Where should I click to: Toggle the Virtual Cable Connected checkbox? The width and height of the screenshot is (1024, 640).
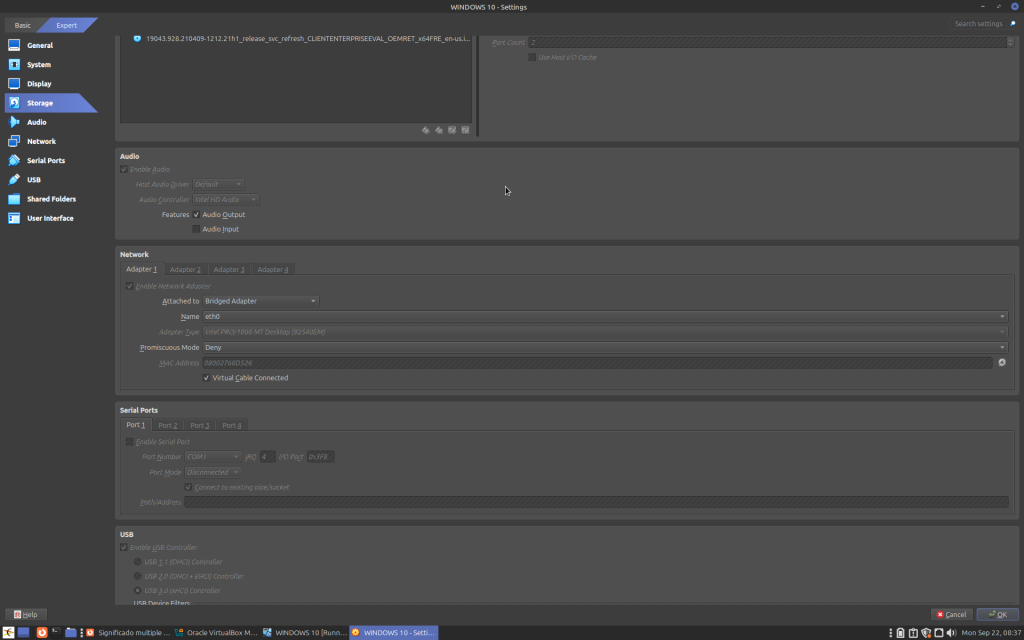coord(206,378)
